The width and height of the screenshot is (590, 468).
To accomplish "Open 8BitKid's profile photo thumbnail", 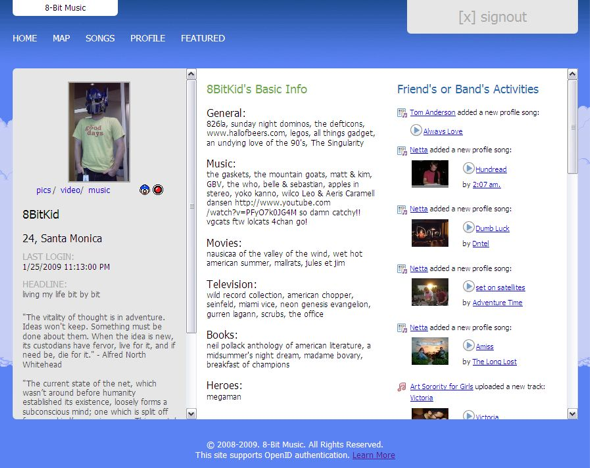I will point(99,132).
